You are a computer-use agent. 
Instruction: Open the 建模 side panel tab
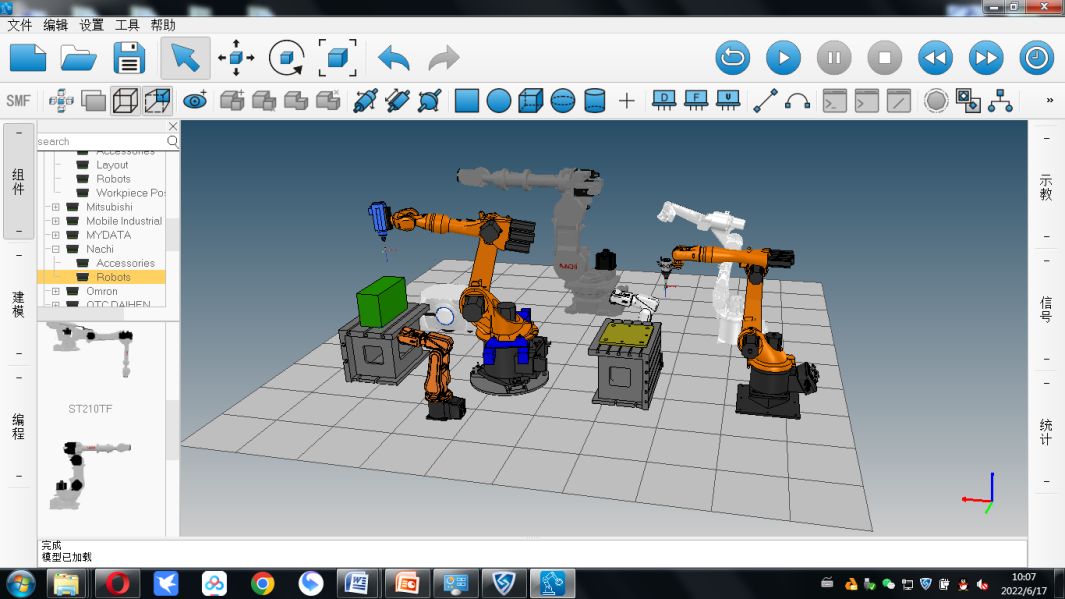click(x=18, y=304)
